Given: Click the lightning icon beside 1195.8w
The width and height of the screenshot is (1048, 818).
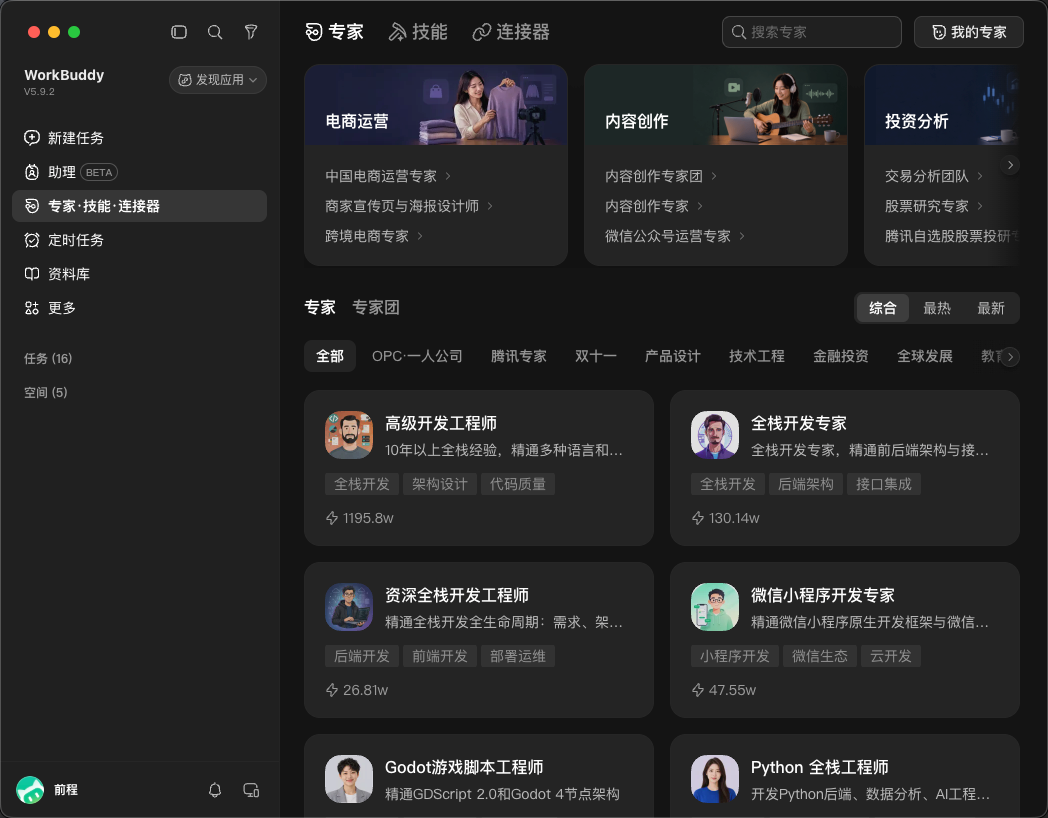Looking at the screenshot, I should [x=332, y=518].
